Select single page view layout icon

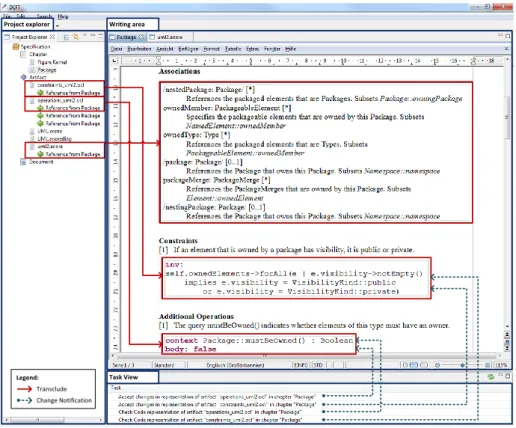tap(405, 365)
